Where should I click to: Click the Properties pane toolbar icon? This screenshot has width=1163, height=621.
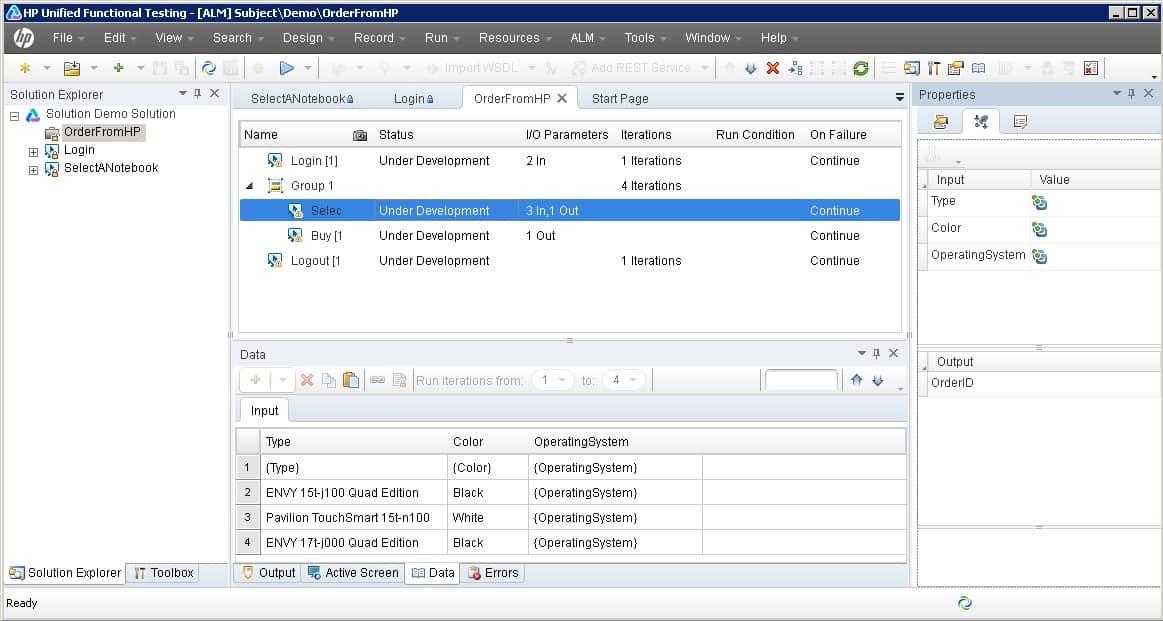955,68
